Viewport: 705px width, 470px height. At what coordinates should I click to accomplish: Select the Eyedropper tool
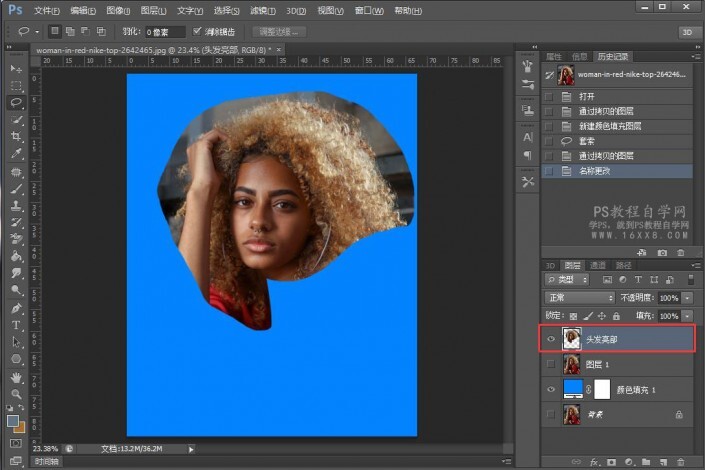16,153
